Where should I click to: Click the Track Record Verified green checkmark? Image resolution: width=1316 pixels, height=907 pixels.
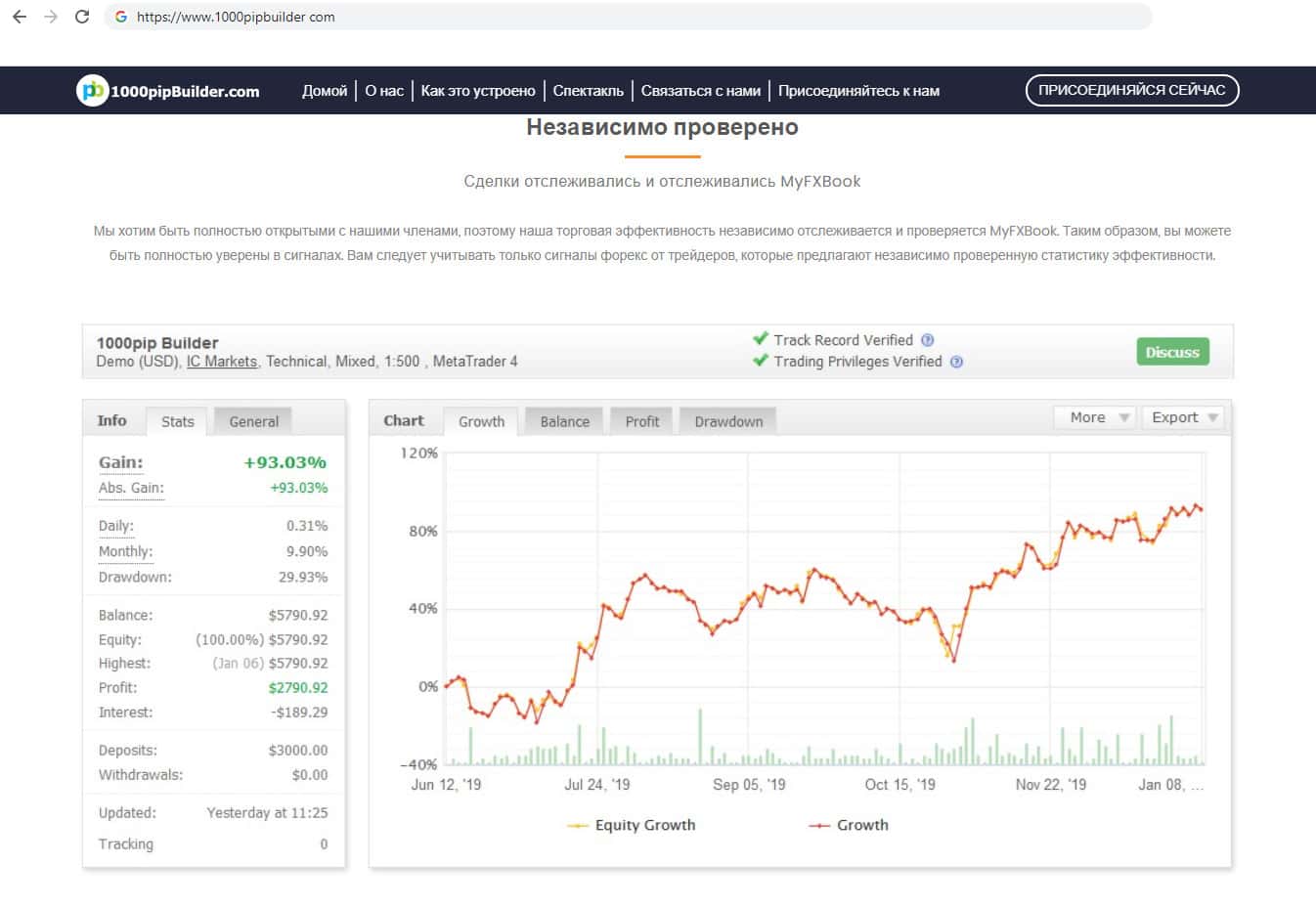pos(760,339)
